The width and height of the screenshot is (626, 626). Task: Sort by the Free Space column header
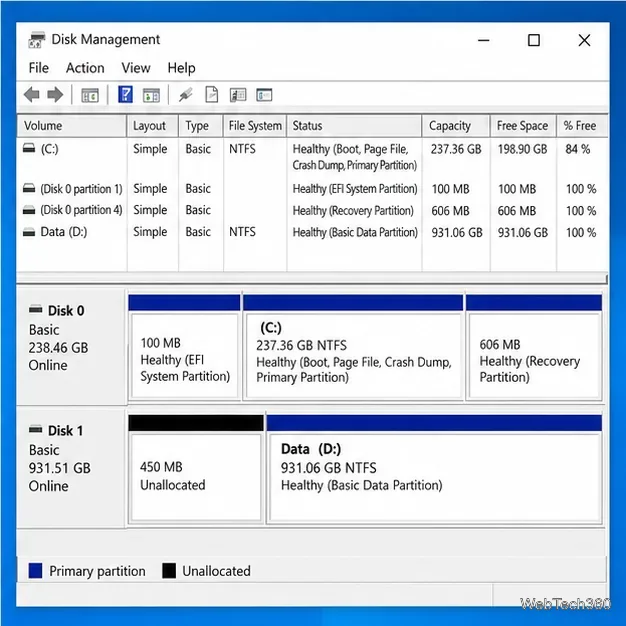[523, 126]
